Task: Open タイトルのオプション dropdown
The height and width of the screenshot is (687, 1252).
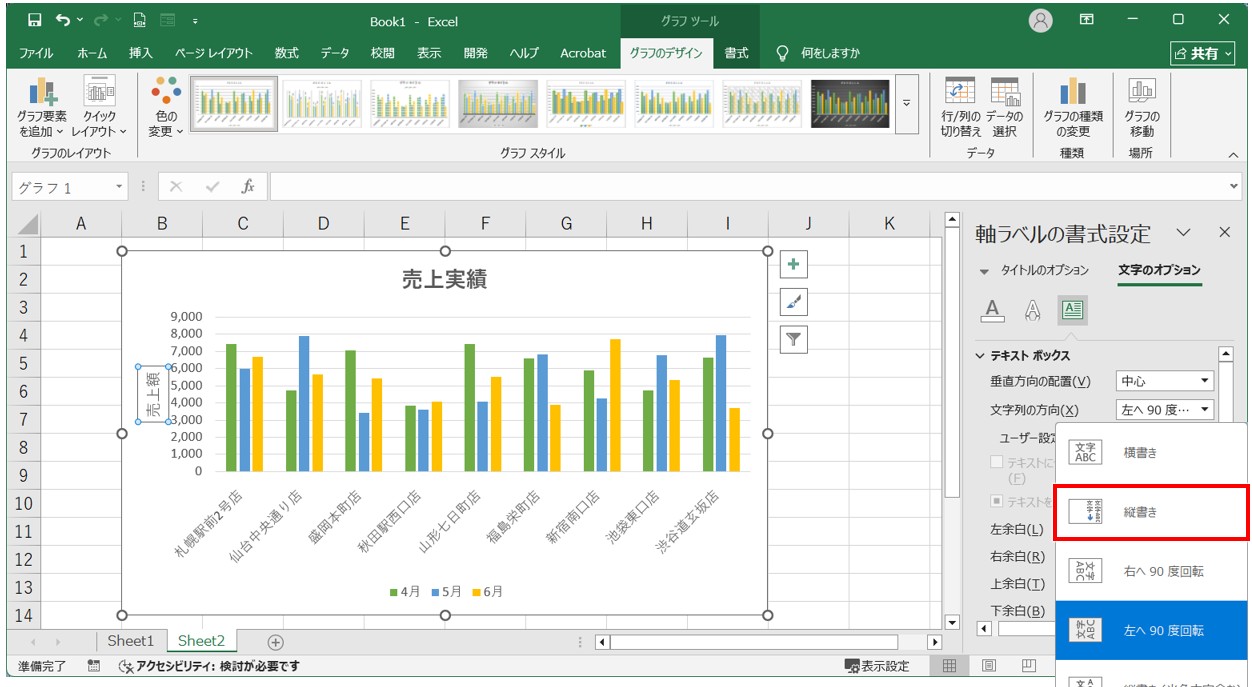Action: tap(1034, 270)
